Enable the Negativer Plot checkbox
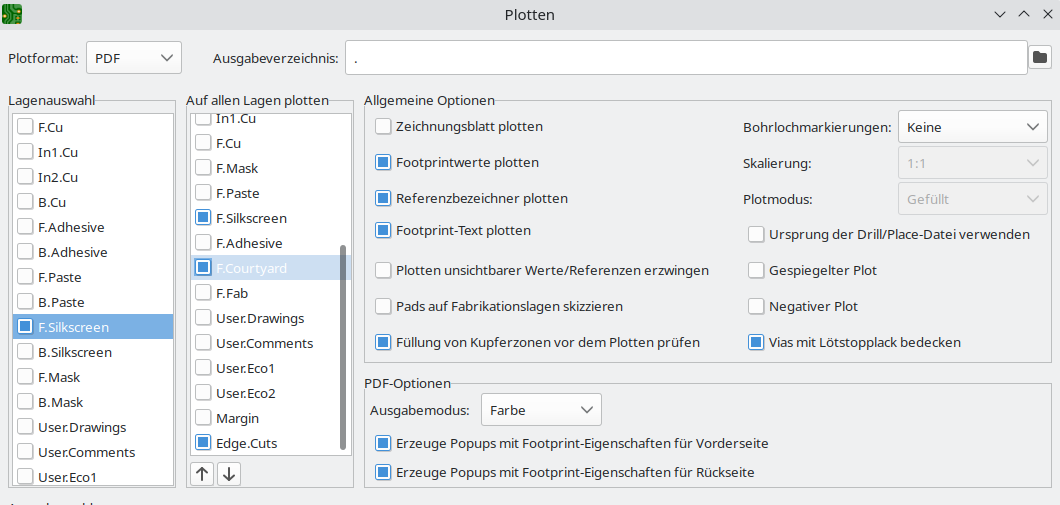 pos(756,306)
